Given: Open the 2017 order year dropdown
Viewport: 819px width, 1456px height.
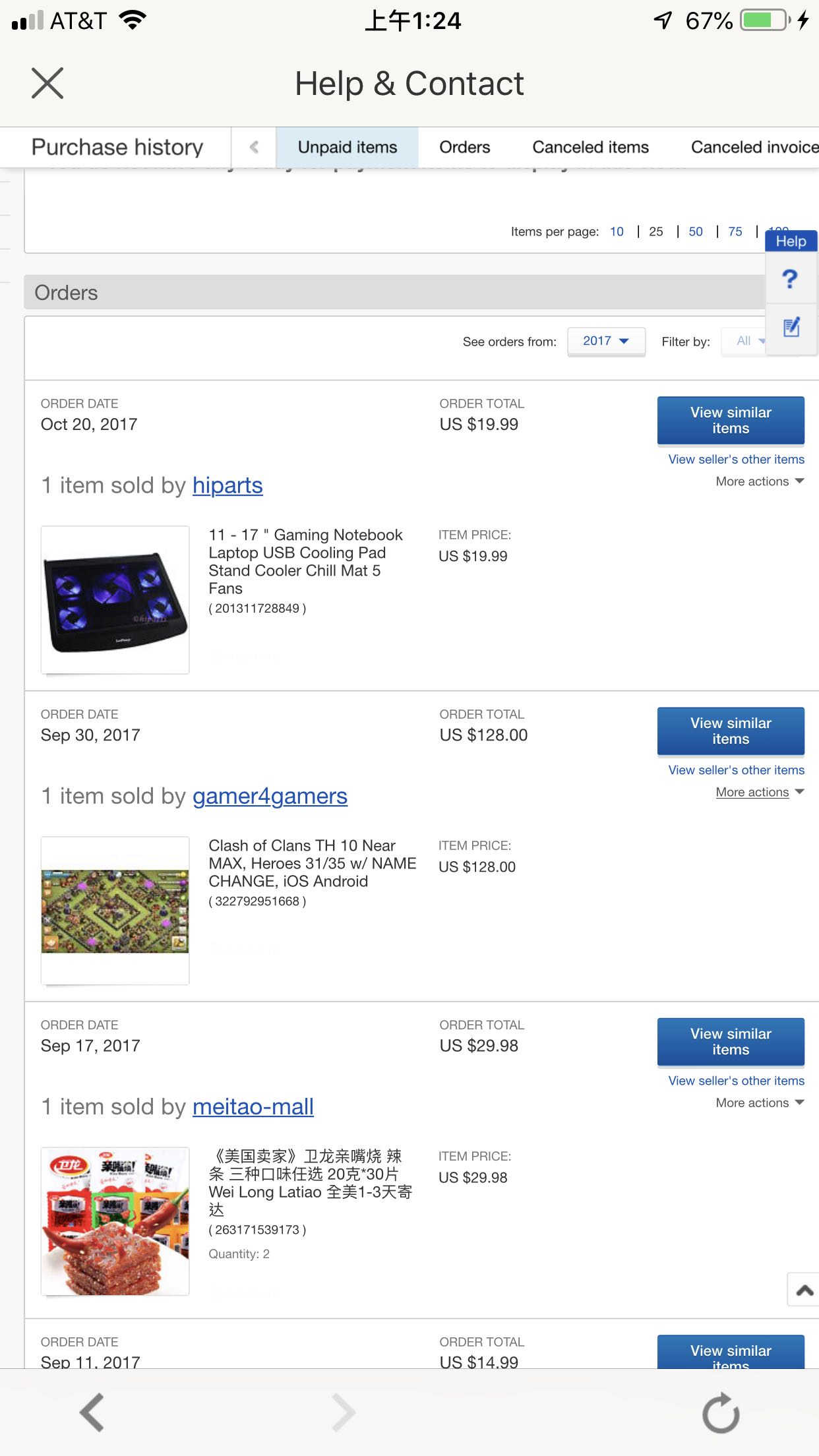Looking at the screenshot, I should tap(606, 341).
